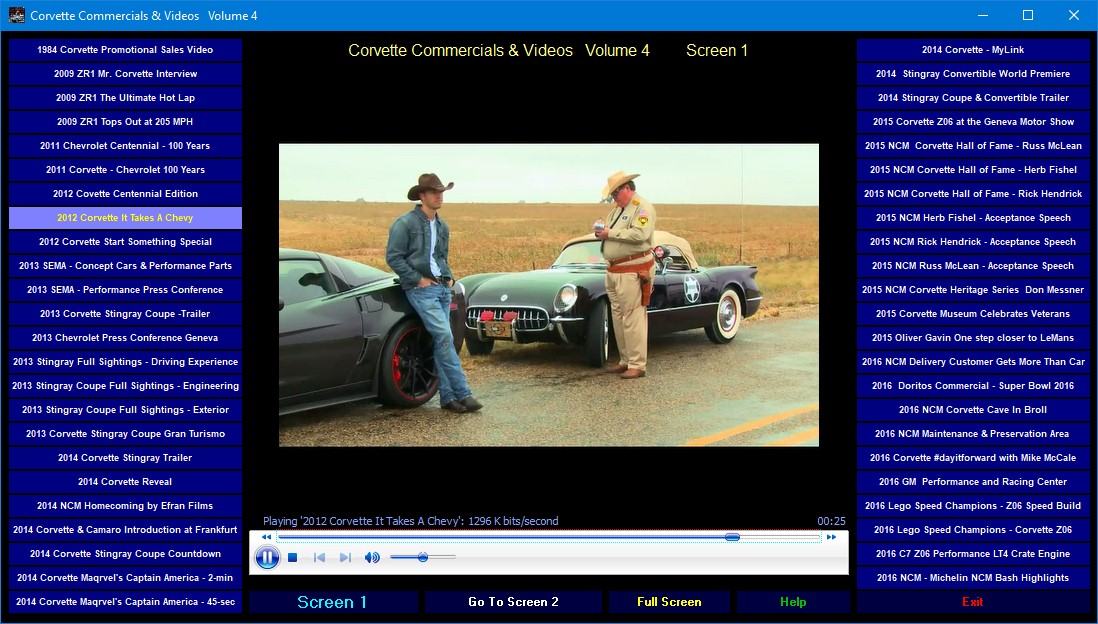The image size is (1098, 624).
Task: Pause the playing video
Action: coord(267,557)
